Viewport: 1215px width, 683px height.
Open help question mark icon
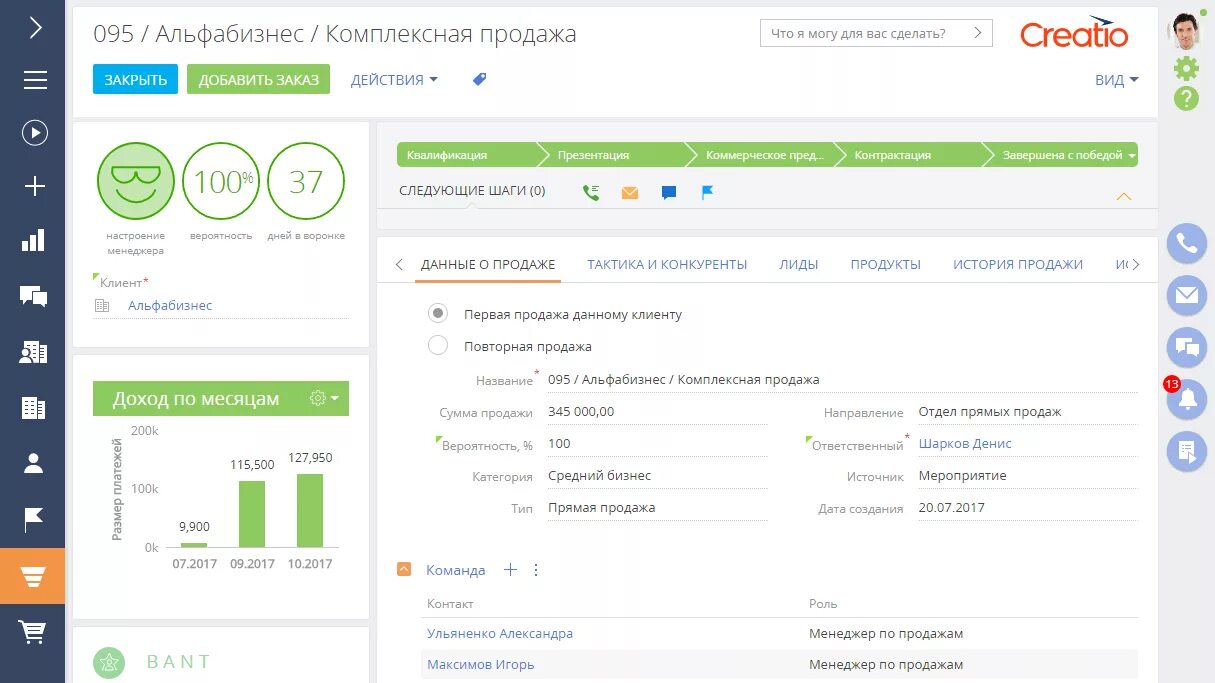[x=1186, y=98]
